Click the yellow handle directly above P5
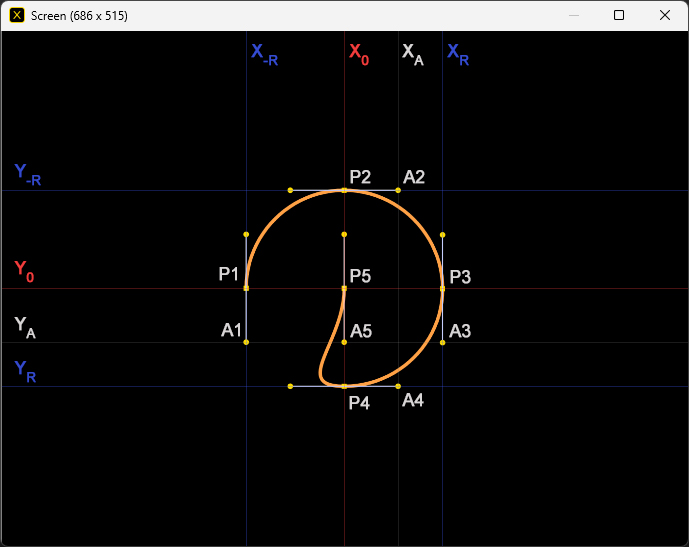The image size is (689, 547). pyautogui.click(x=344, y=234)
